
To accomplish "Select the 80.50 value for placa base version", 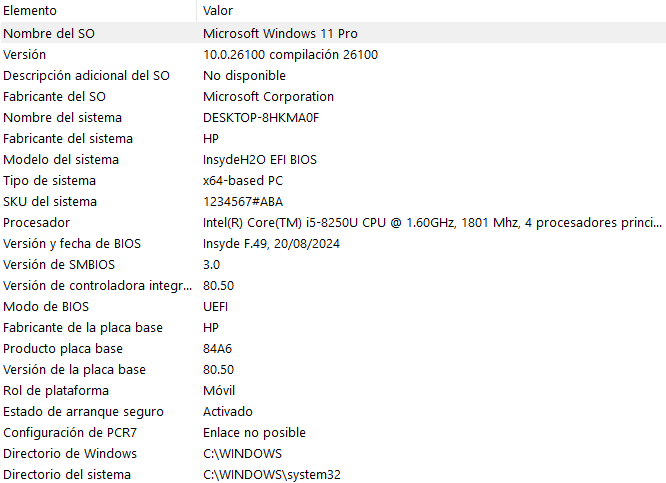I will click(218, 370).
